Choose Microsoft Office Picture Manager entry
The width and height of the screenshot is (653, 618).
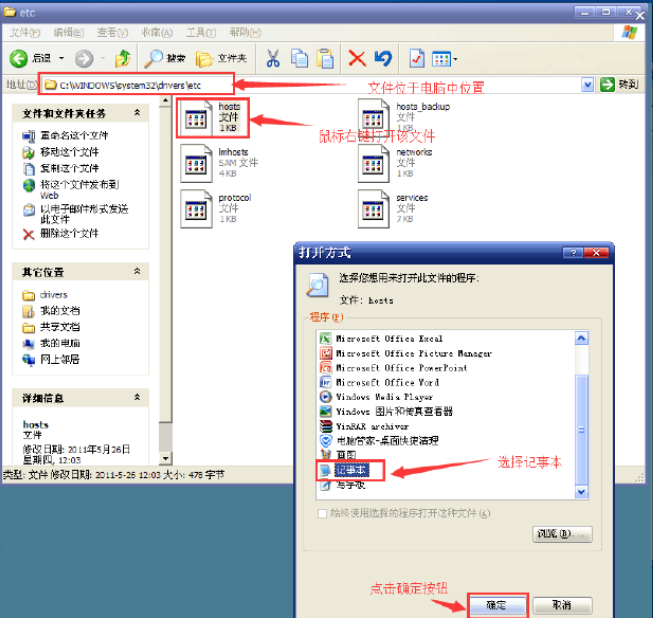pos(406,354)
